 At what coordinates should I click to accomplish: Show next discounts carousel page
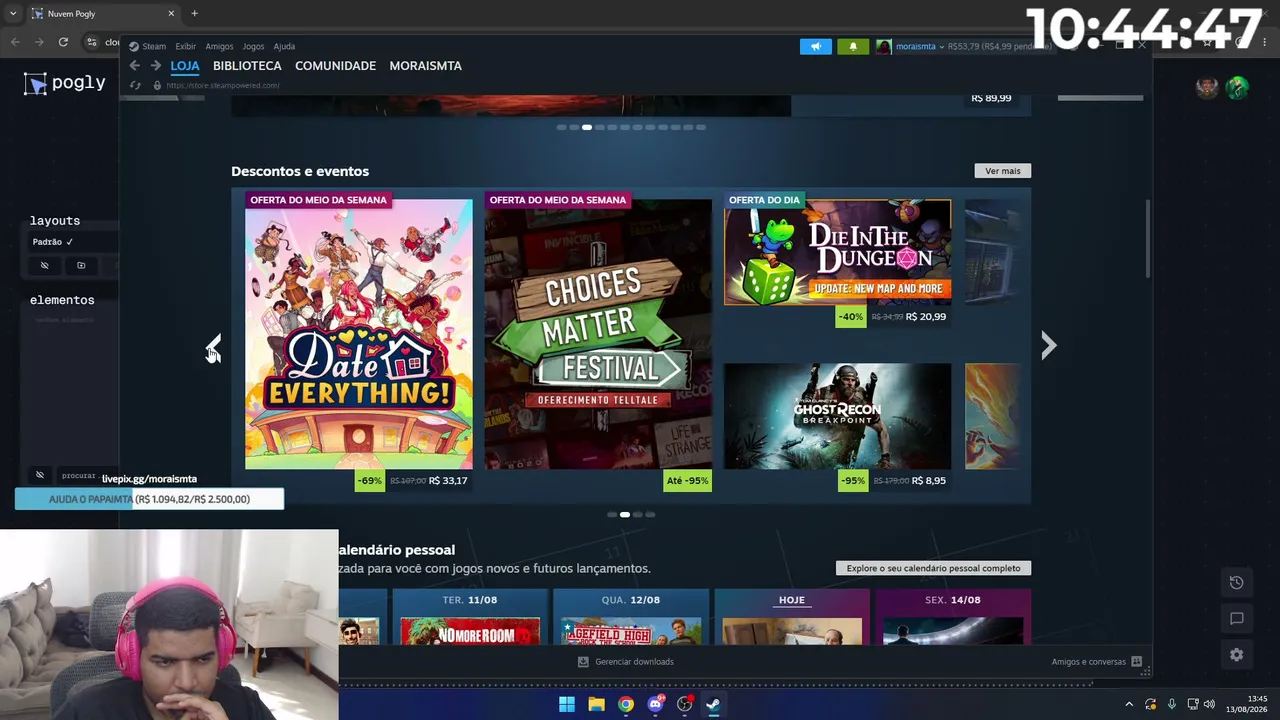(x=1048, y=346)
